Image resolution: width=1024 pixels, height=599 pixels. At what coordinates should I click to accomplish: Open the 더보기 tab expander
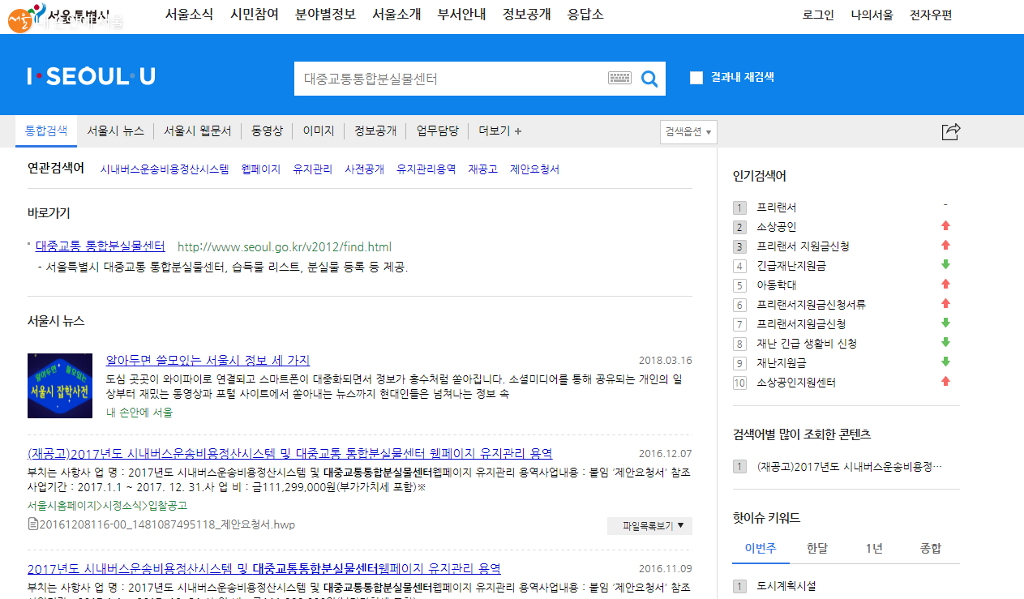(499, 131)
